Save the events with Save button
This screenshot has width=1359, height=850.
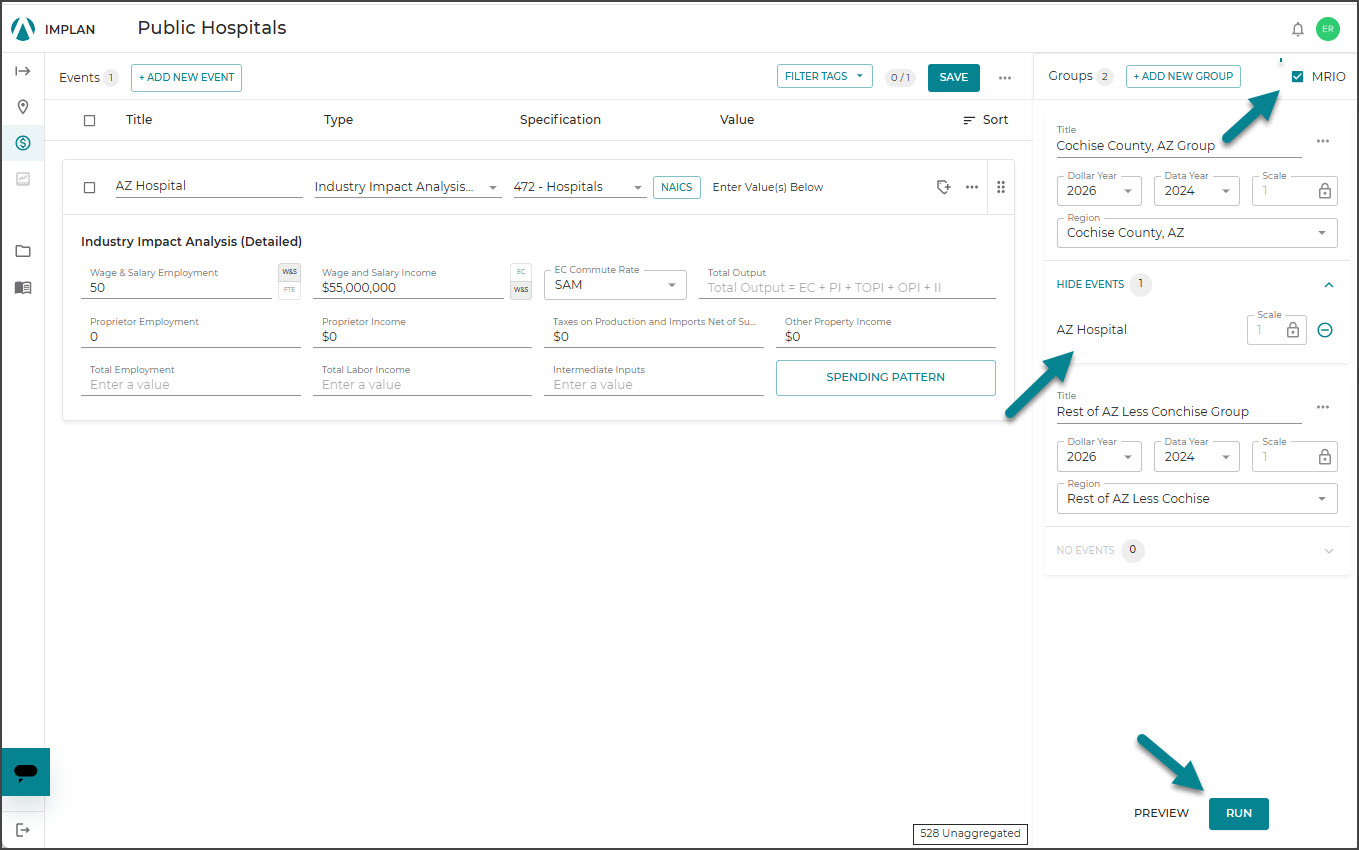point(954,77)
